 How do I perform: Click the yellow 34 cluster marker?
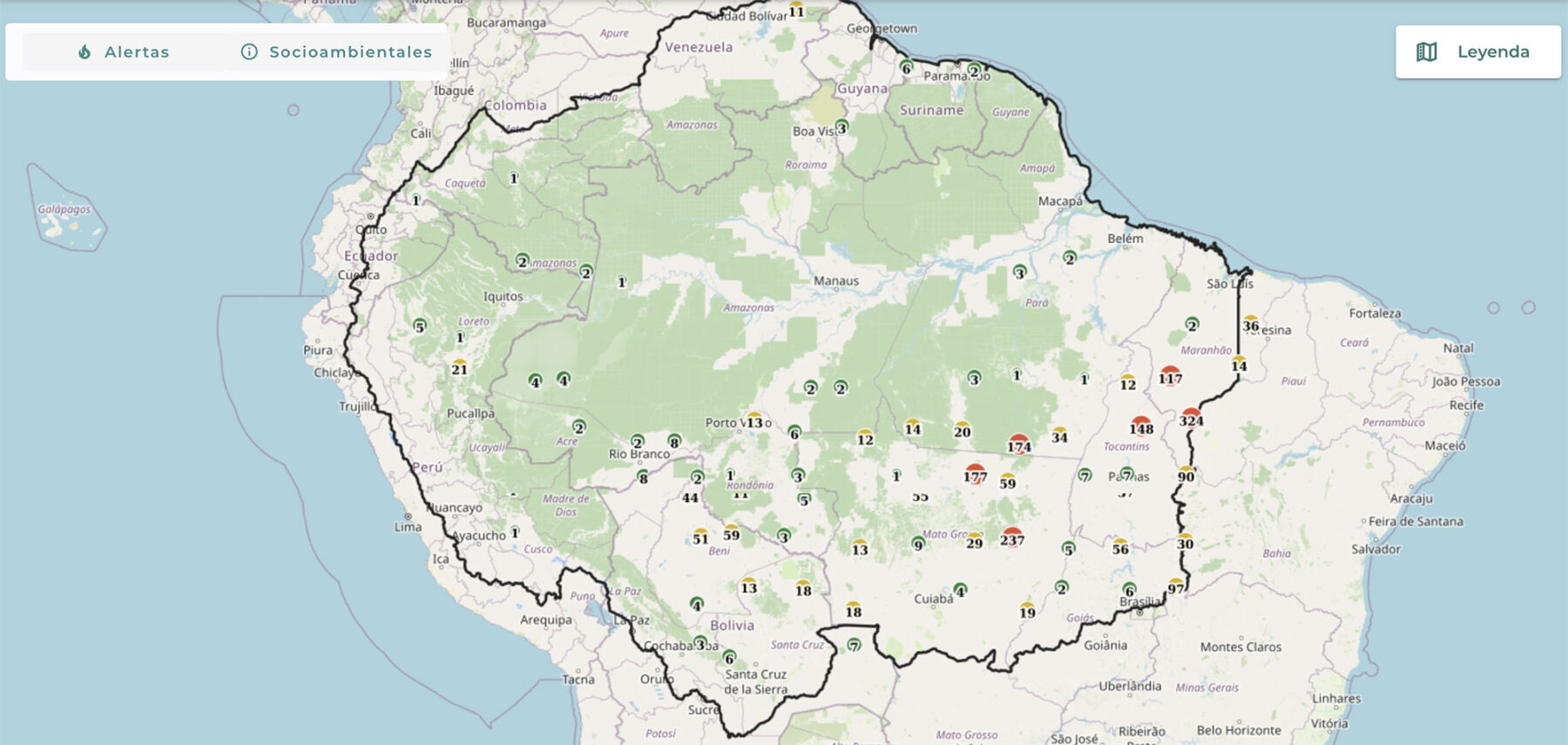coord(1058,435)
